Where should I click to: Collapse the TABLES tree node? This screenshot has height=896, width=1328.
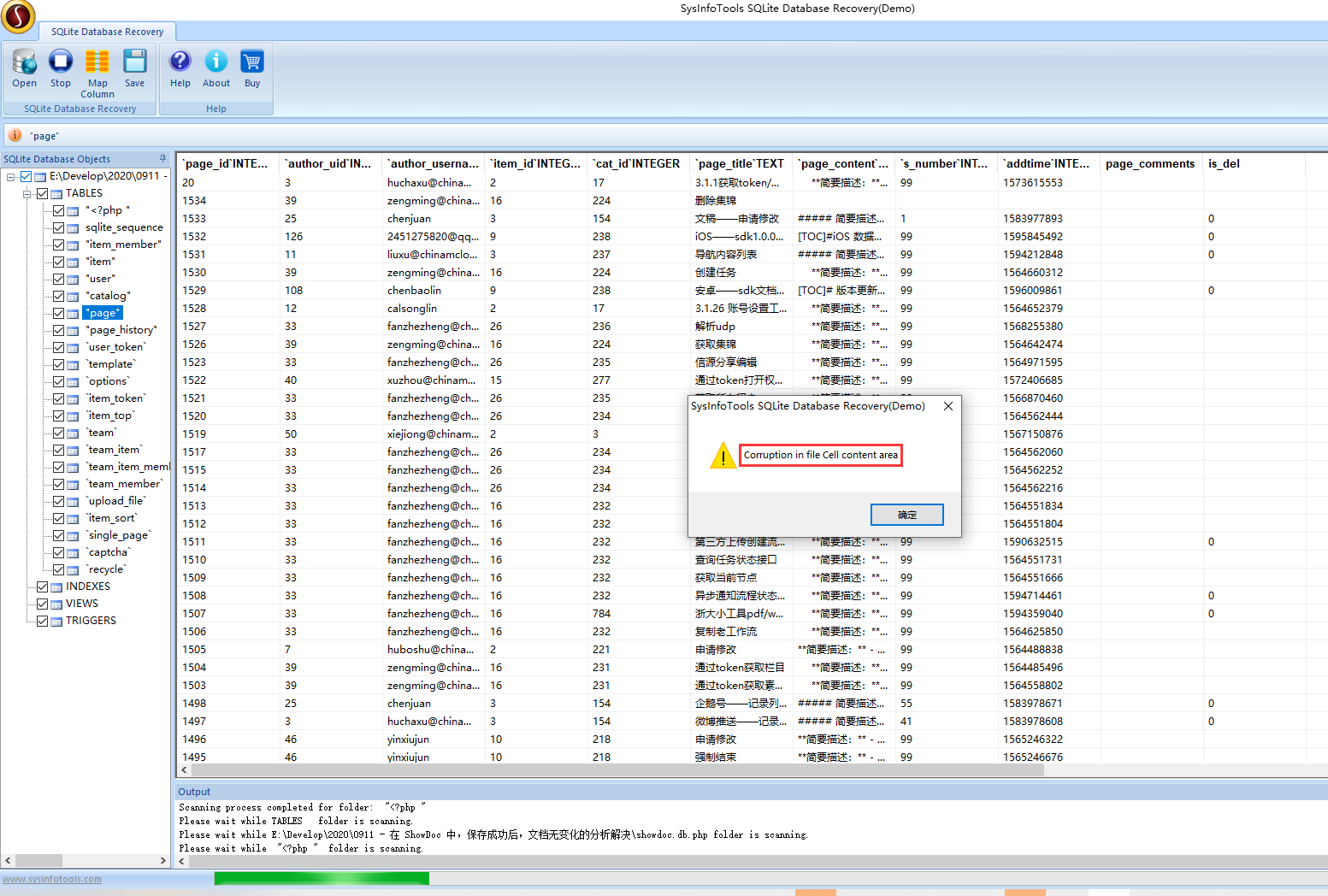[x=27, y=194]
